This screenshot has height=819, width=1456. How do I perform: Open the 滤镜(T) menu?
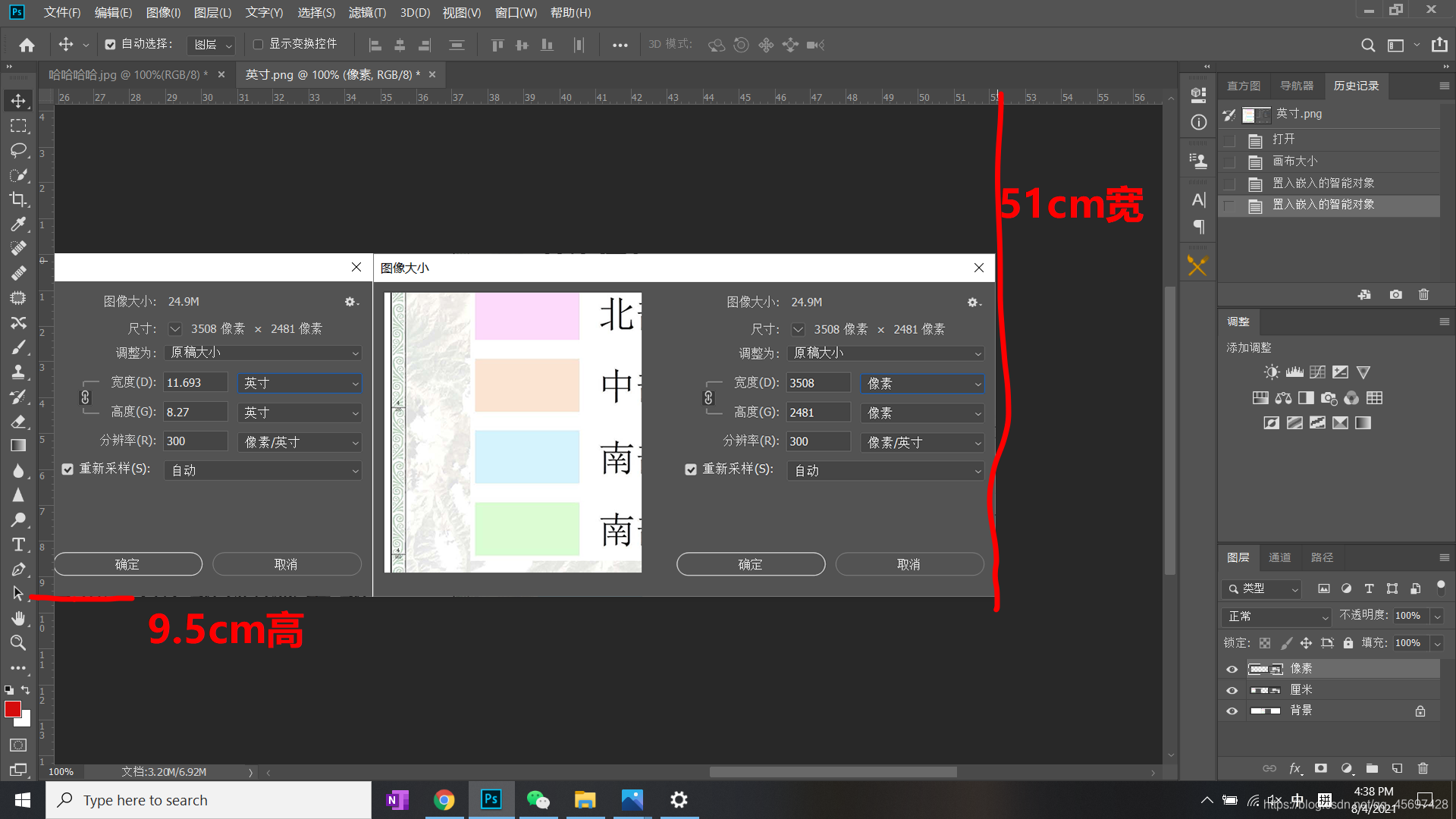(367, 13)
